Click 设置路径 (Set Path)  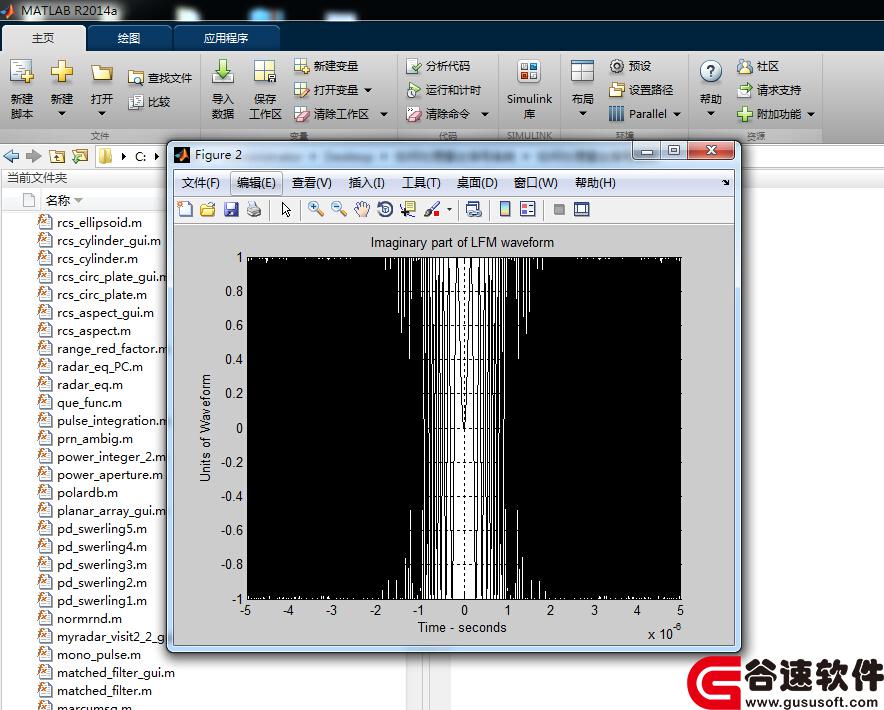pos(641,90)
